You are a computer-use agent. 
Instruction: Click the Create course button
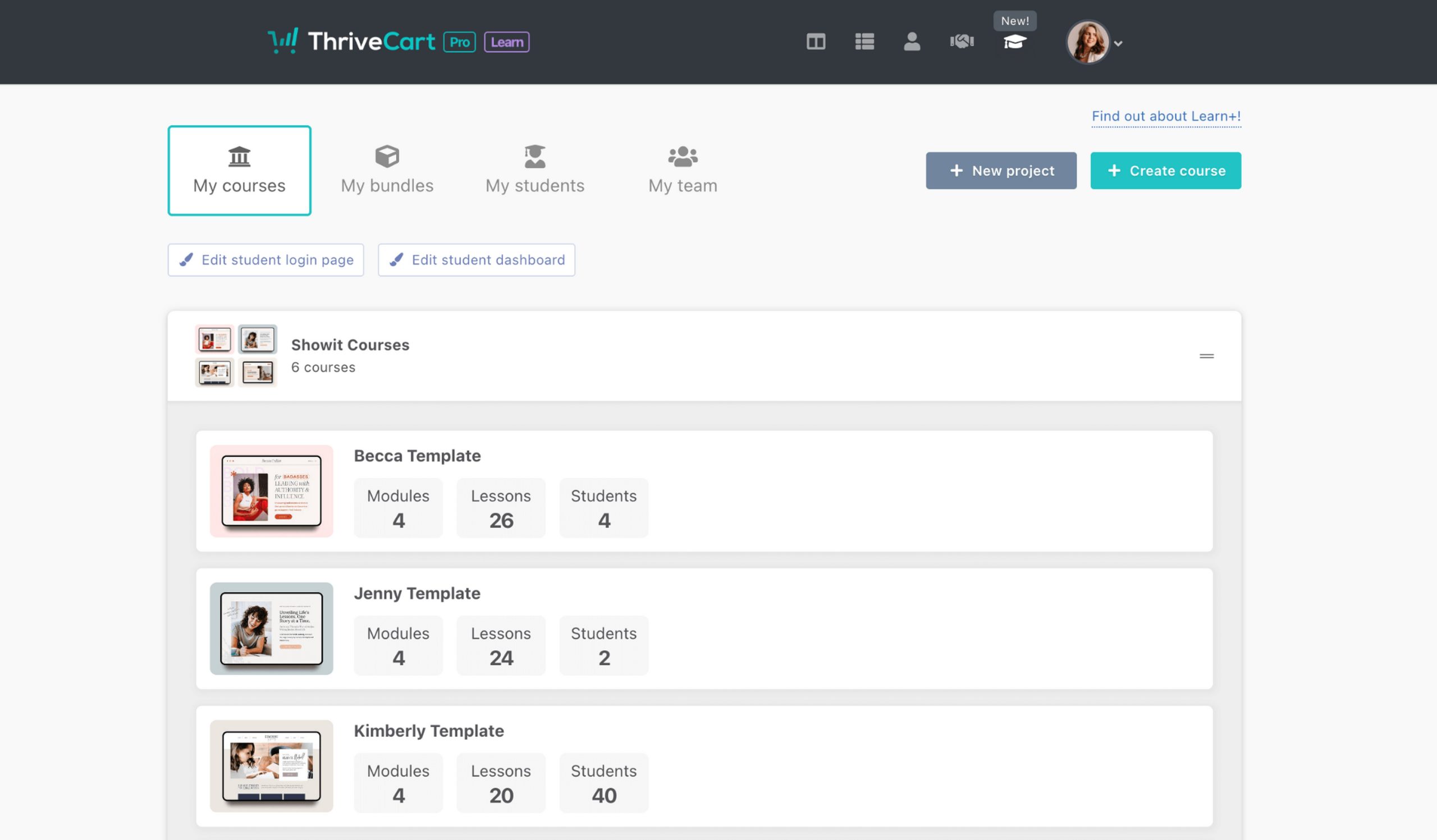1165,171
